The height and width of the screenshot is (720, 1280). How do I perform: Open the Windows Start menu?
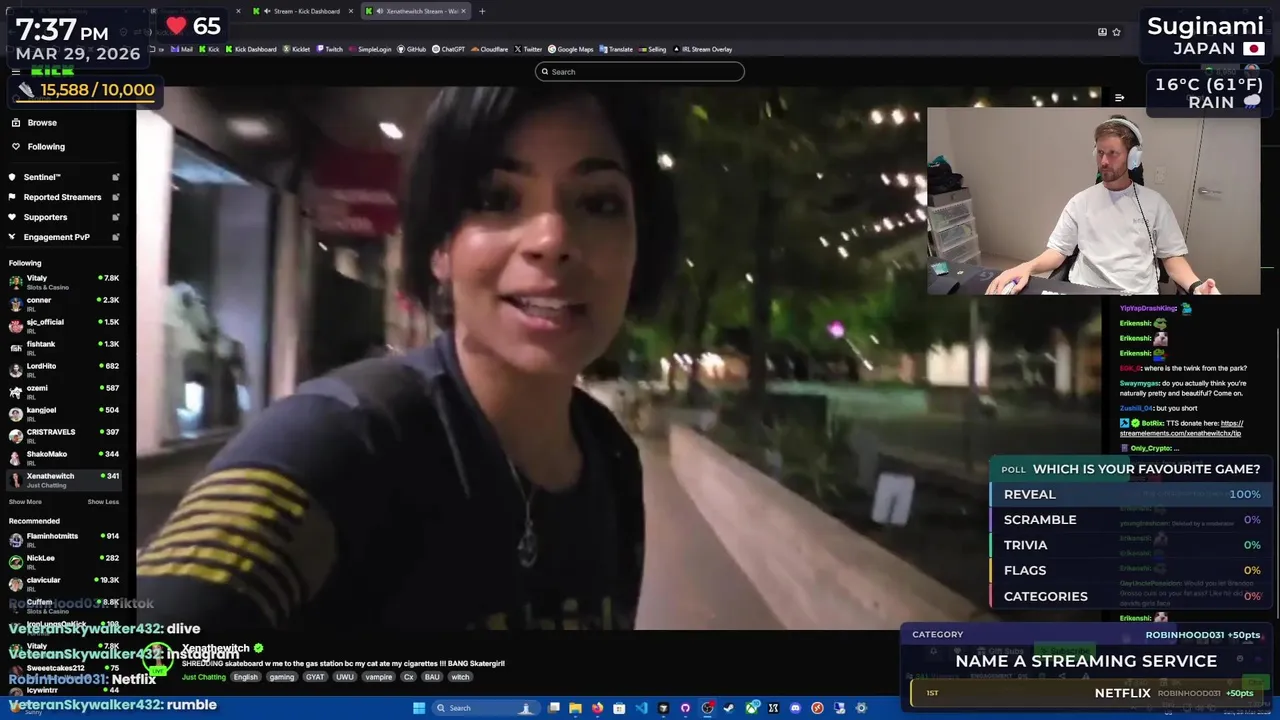pos(419,708)
